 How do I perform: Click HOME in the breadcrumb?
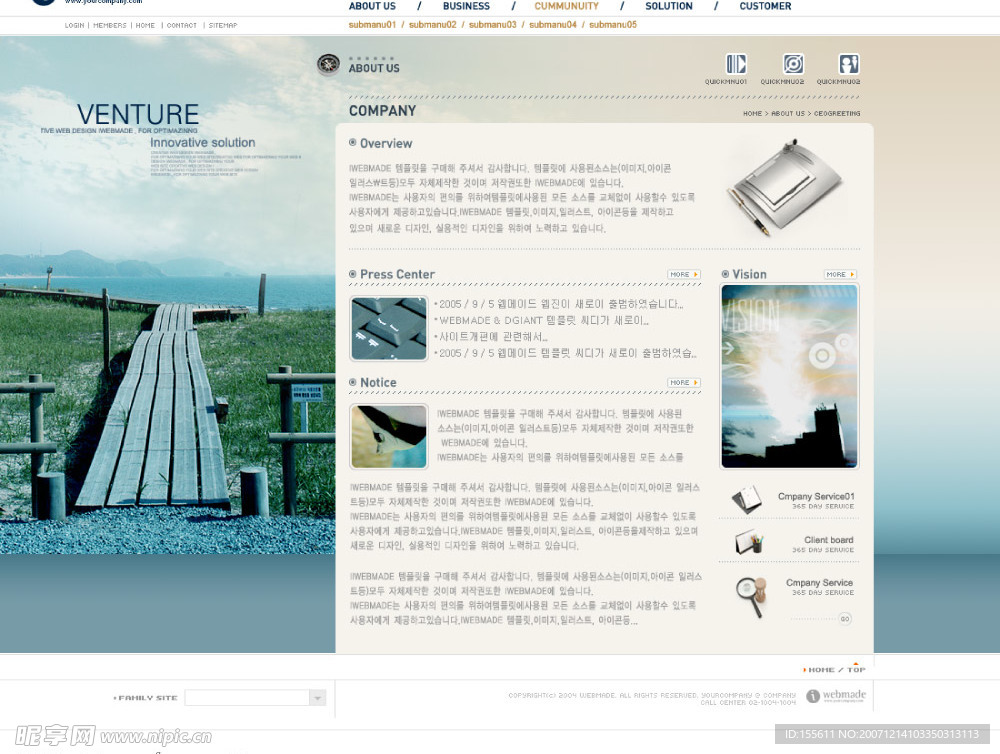click(753, 114)
